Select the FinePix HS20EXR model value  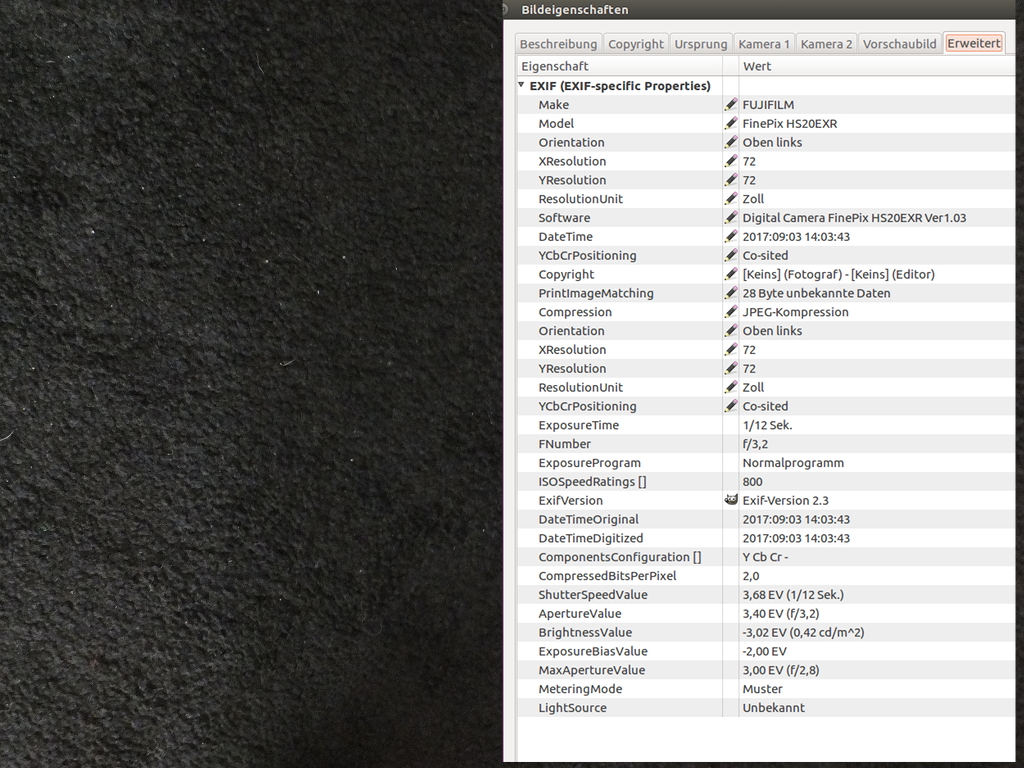click(x=790, y=123)
